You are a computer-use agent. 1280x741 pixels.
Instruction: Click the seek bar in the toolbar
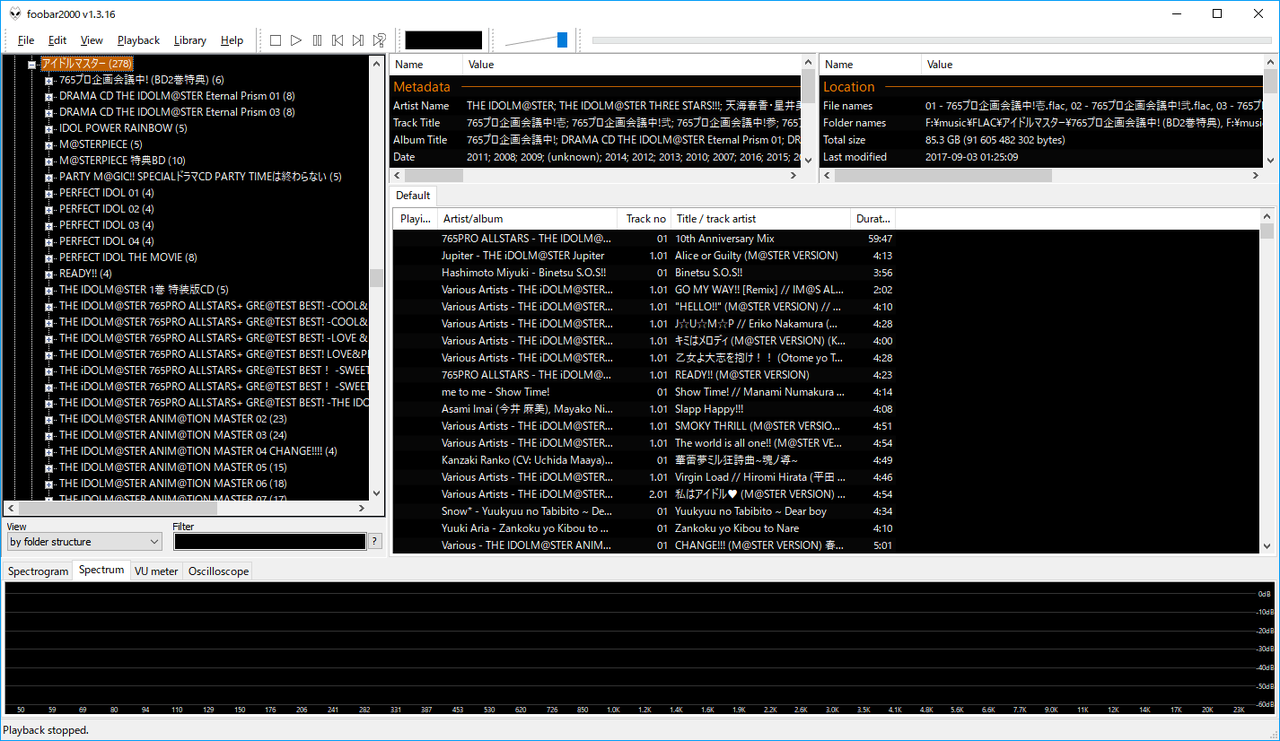point(932,40)
